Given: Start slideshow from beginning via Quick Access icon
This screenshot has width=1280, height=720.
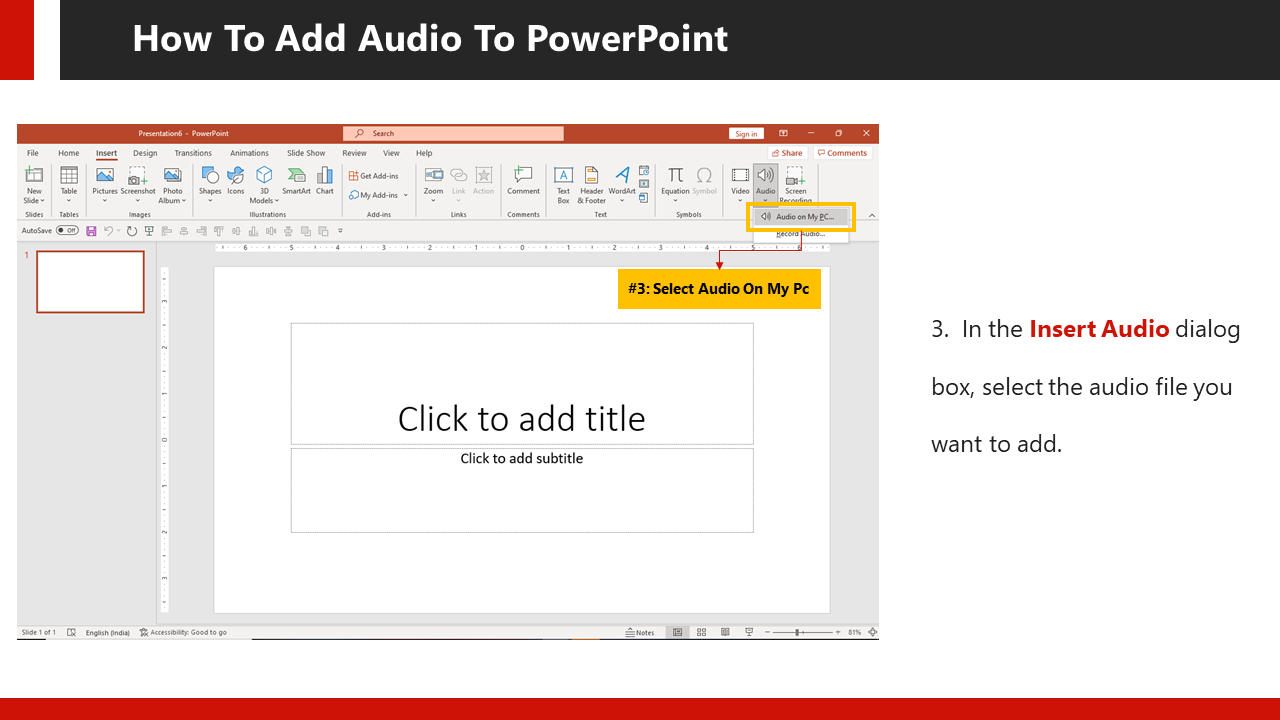Looking at the screenshot, I should coord(149,231).
